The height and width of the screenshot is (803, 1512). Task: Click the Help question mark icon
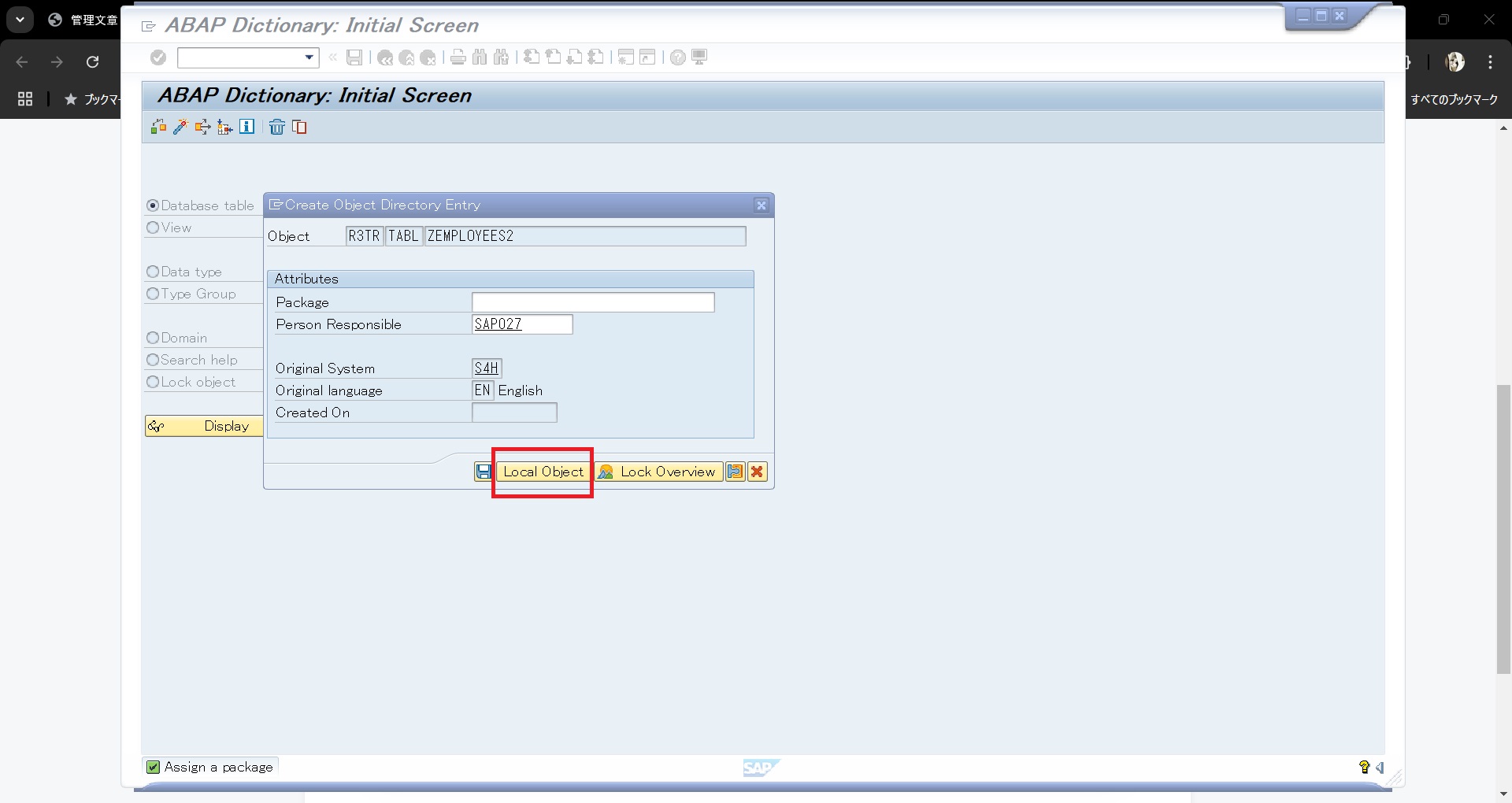click(678, 57)
